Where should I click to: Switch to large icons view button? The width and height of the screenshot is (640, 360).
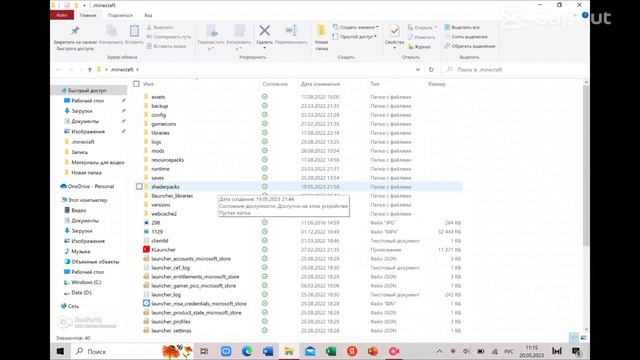pos(584,338)
